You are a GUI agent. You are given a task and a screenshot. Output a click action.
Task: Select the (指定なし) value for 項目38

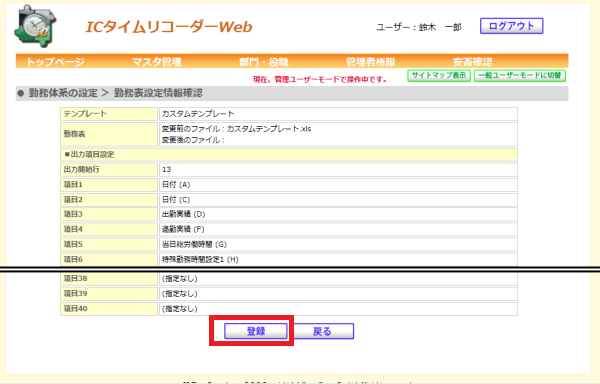[338, 279]
